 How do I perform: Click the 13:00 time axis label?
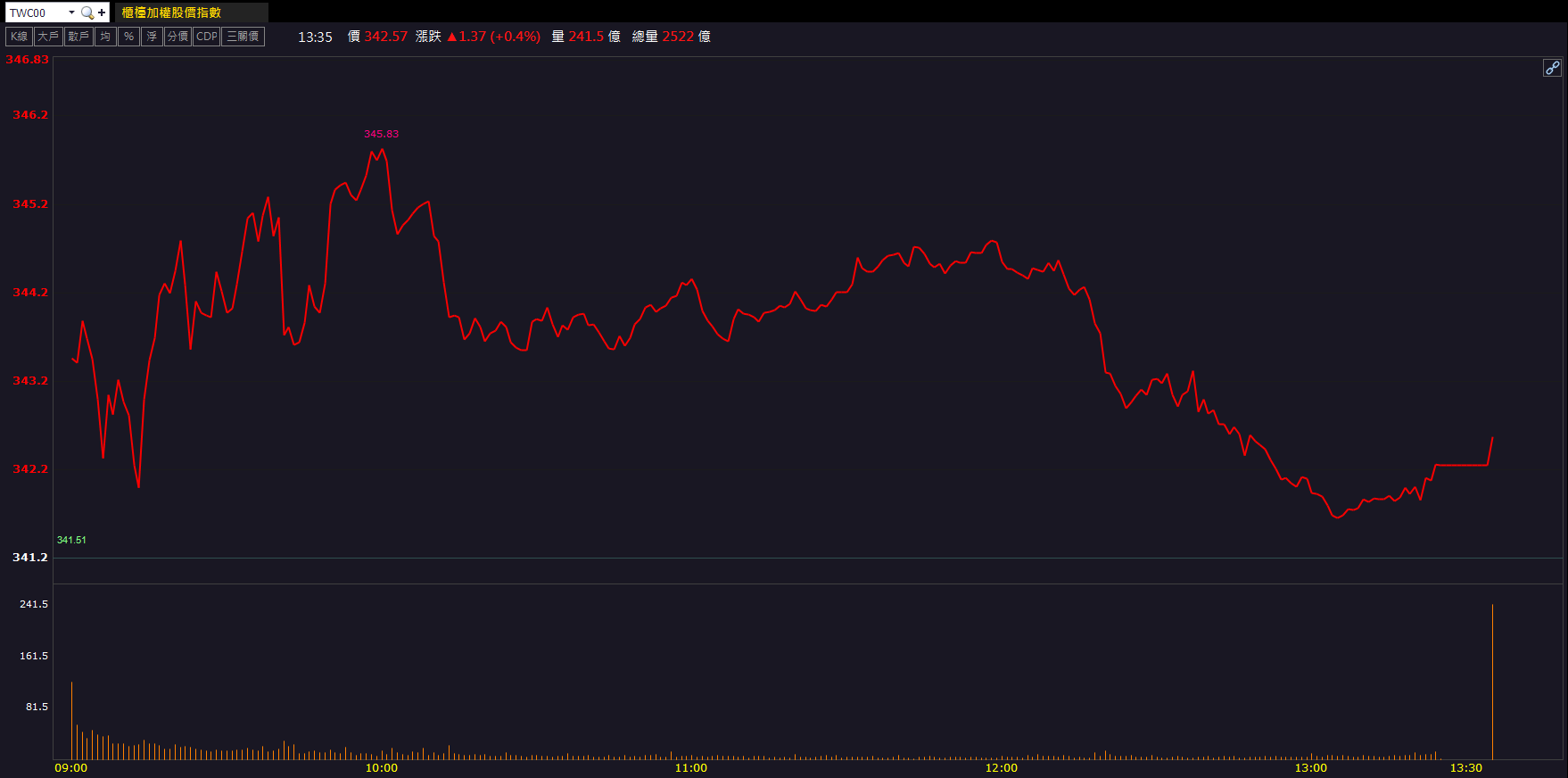1311,768
